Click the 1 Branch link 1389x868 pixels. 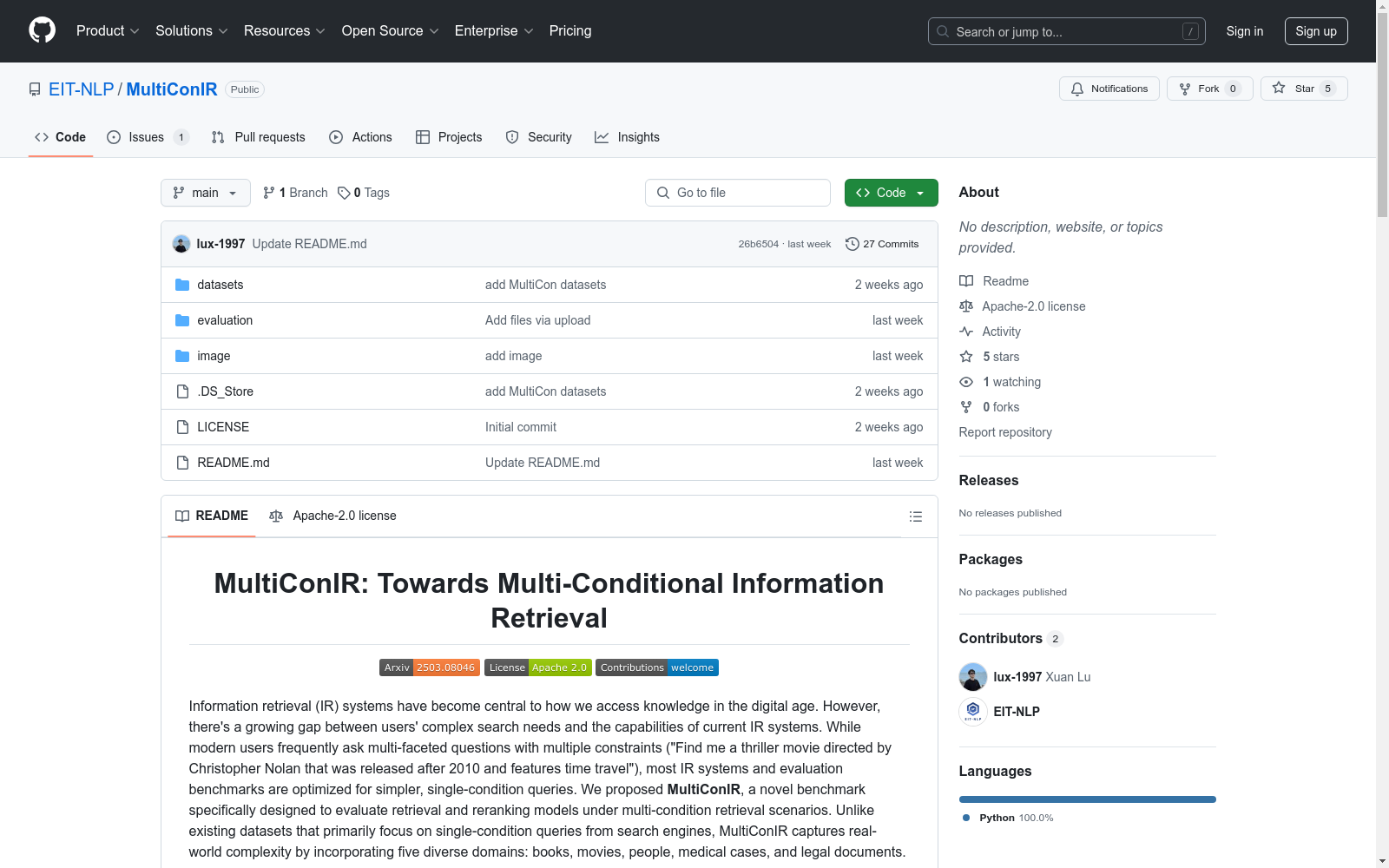[295, 193]
